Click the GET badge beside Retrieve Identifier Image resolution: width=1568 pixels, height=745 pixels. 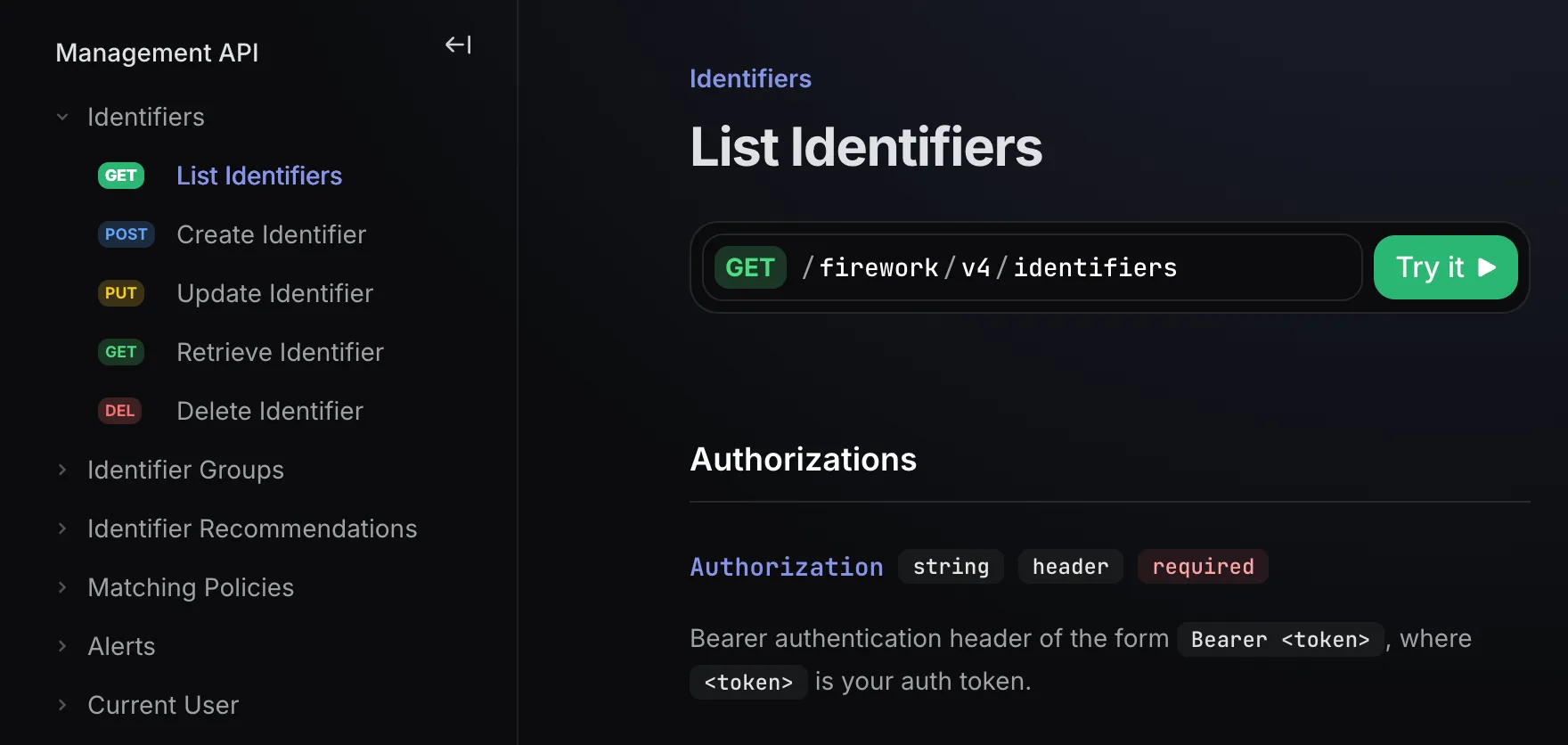[121, 352]
